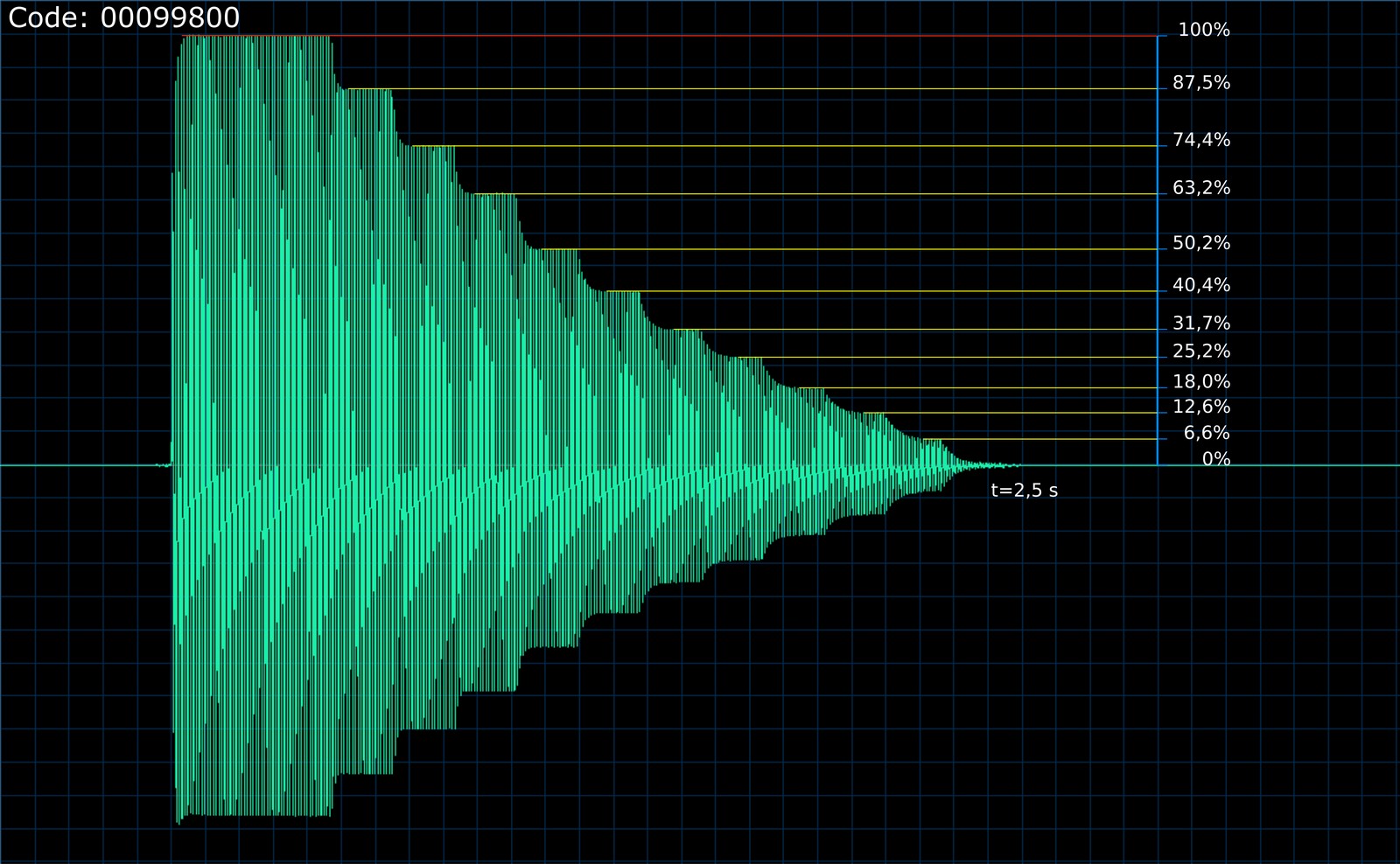
Task: Click the 87,5% level label
Action: pyautogui.click(x=1201, y=83)
